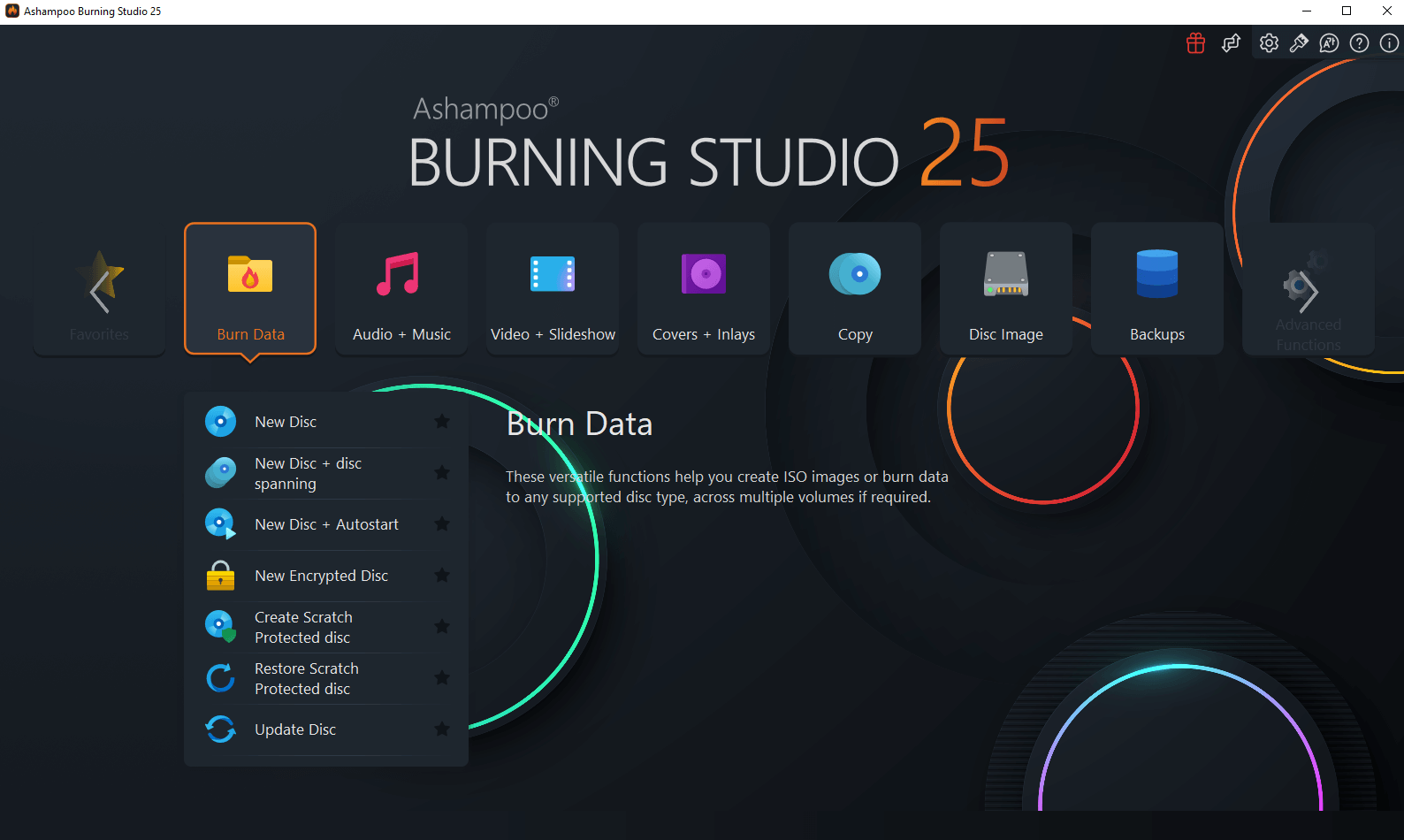Click the pink music note icon
Screen dimensions: 1404x840
[x=398, y=274]
